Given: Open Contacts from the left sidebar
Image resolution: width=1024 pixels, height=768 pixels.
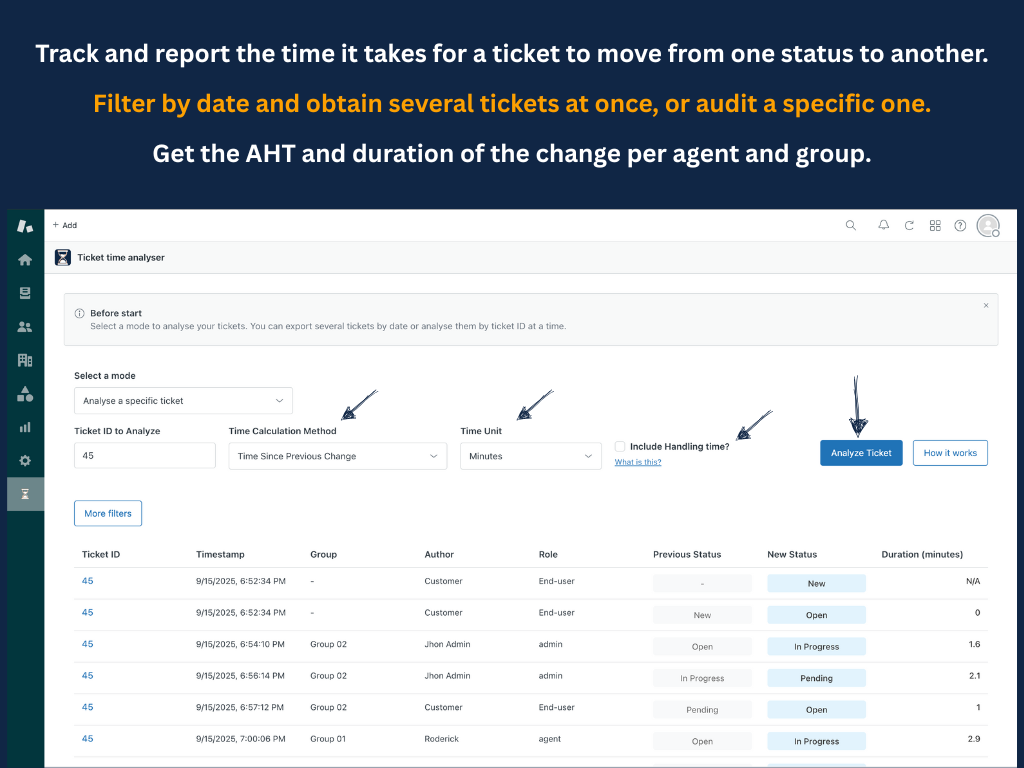Looking at the screenshot, I should point(25,326).
